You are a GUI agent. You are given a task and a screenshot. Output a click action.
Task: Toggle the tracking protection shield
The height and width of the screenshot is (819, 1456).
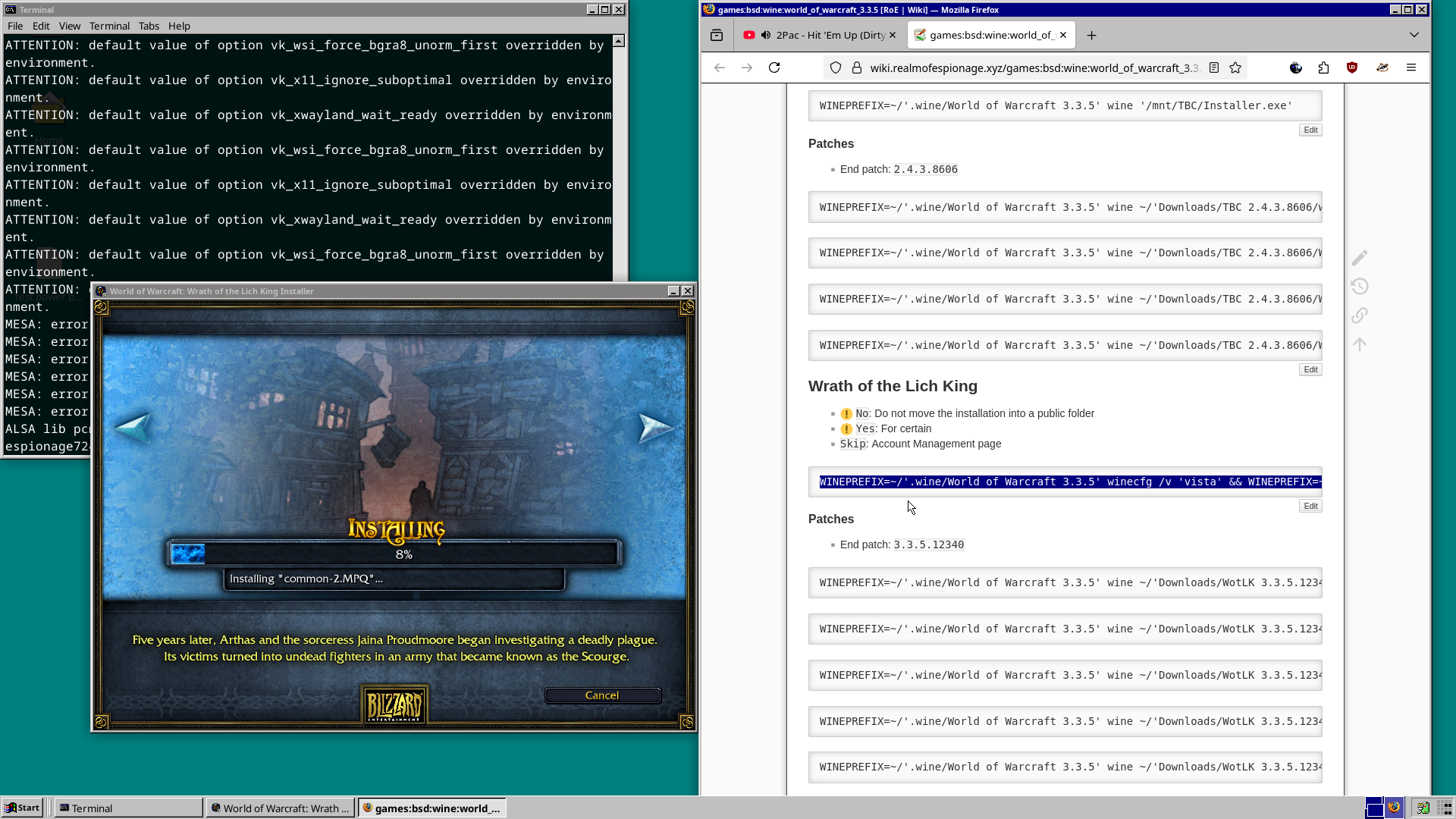(x=835, y=67)
